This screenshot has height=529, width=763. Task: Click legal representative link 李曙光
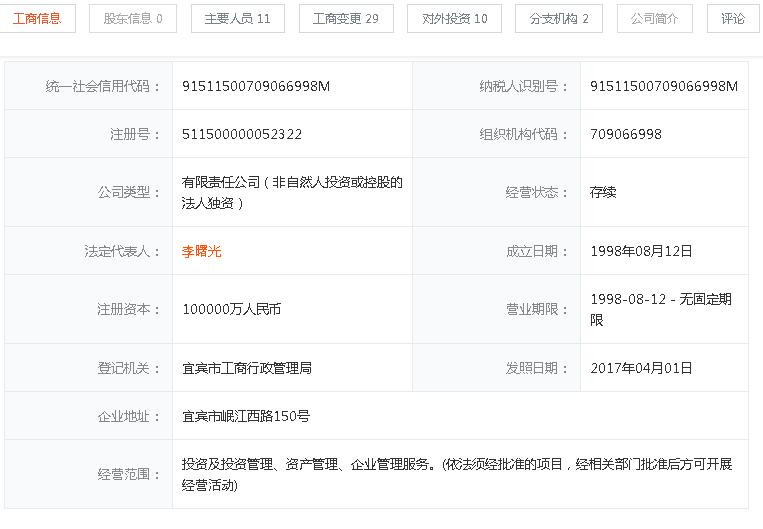click(x=201, y=251)
